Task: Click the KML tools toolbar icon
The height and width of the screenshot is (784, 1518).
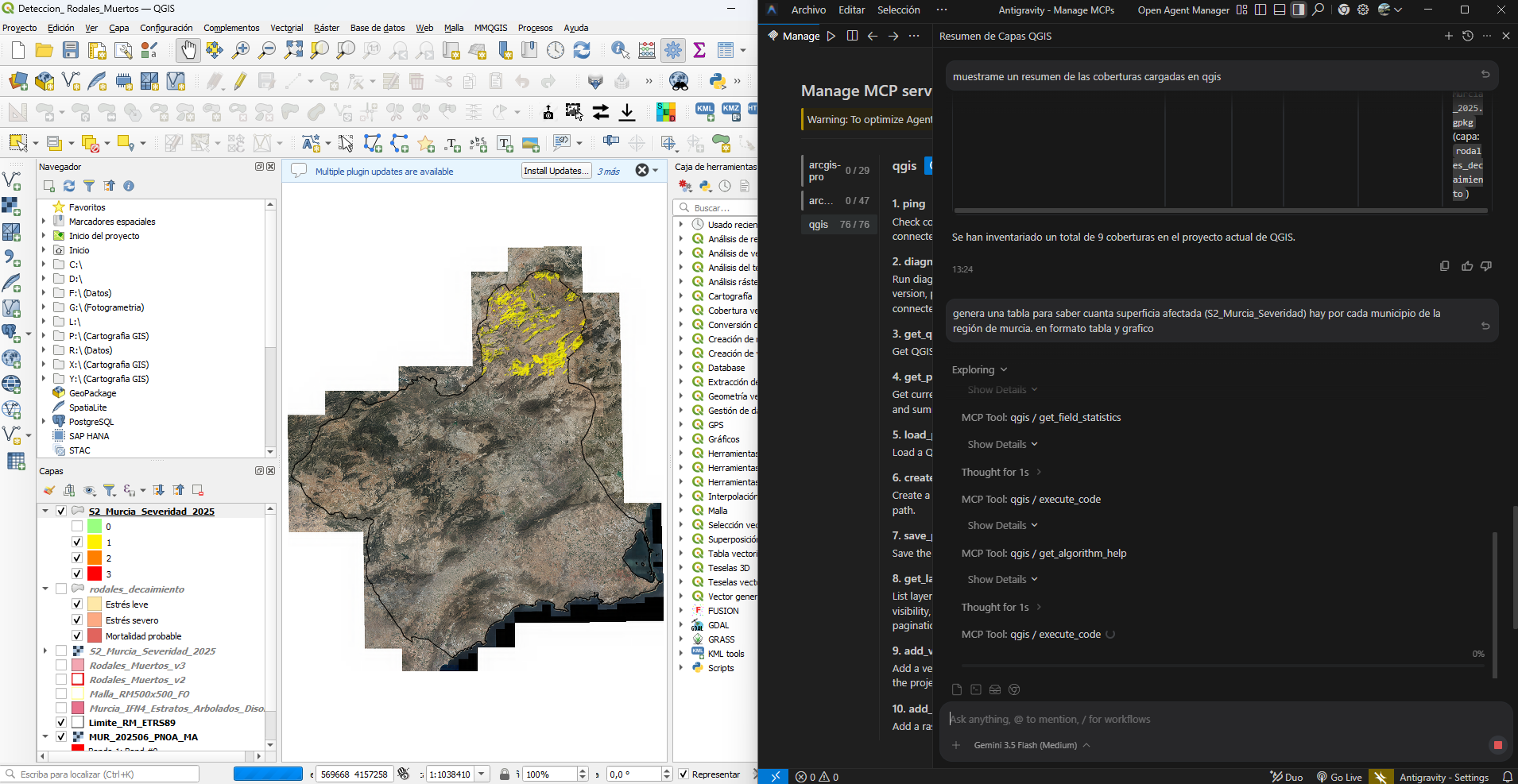Action: click(x=705, y=112)
